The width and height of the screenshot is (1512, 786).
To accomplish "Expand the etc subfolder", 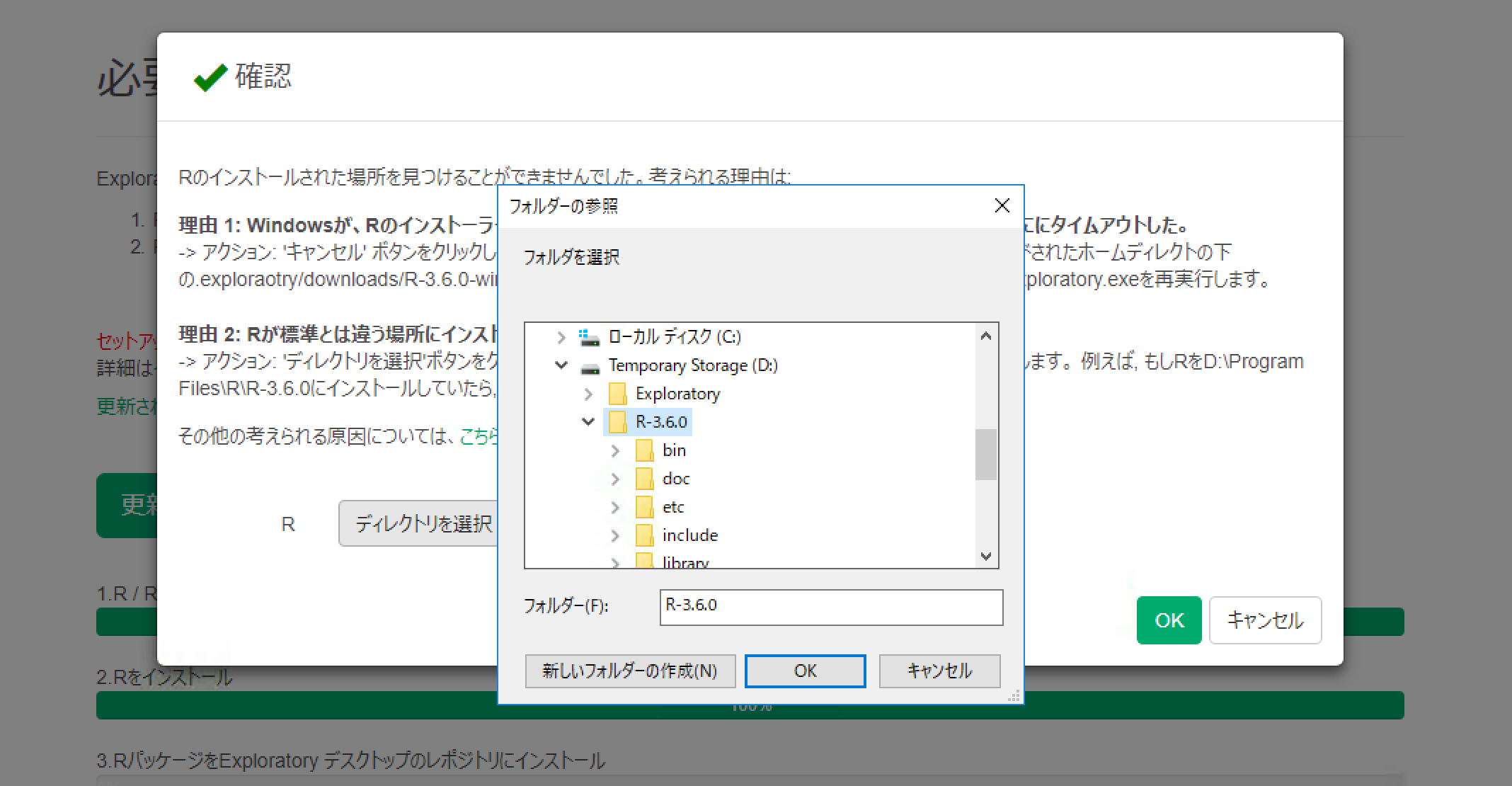I will [x=615, y=507].
